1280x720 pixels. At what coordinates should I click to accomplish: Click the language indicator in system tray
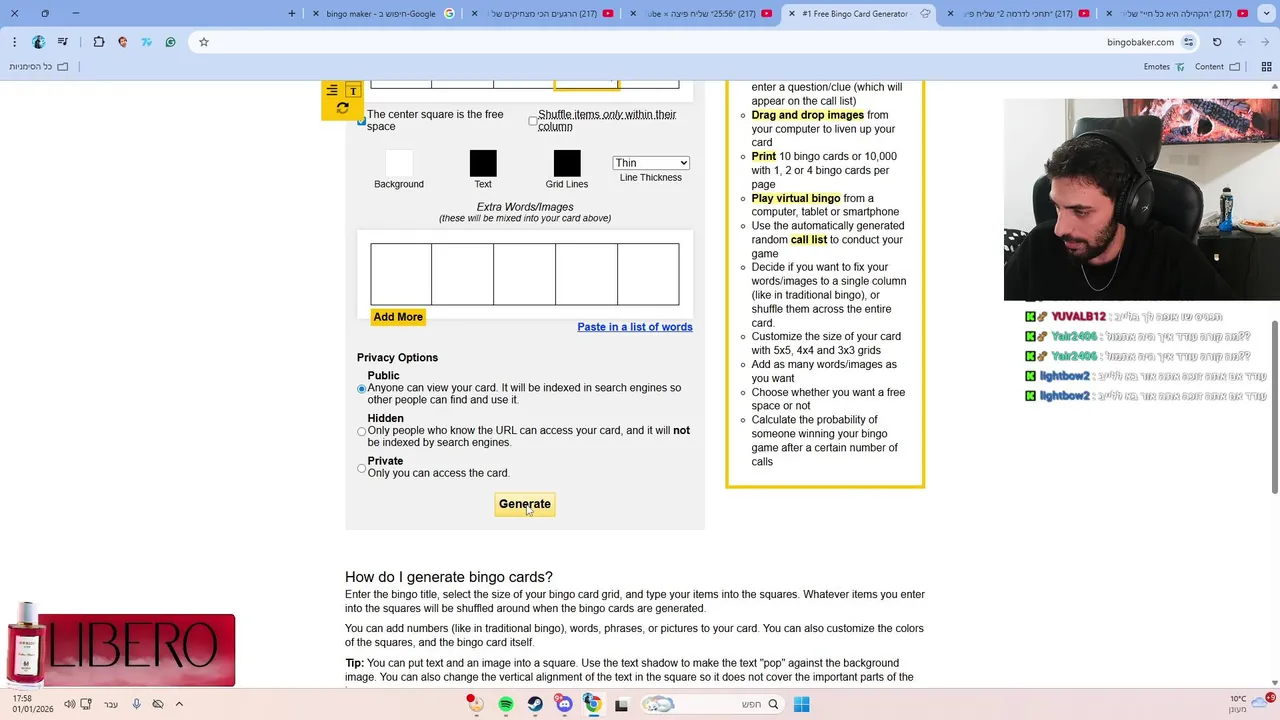110,704
